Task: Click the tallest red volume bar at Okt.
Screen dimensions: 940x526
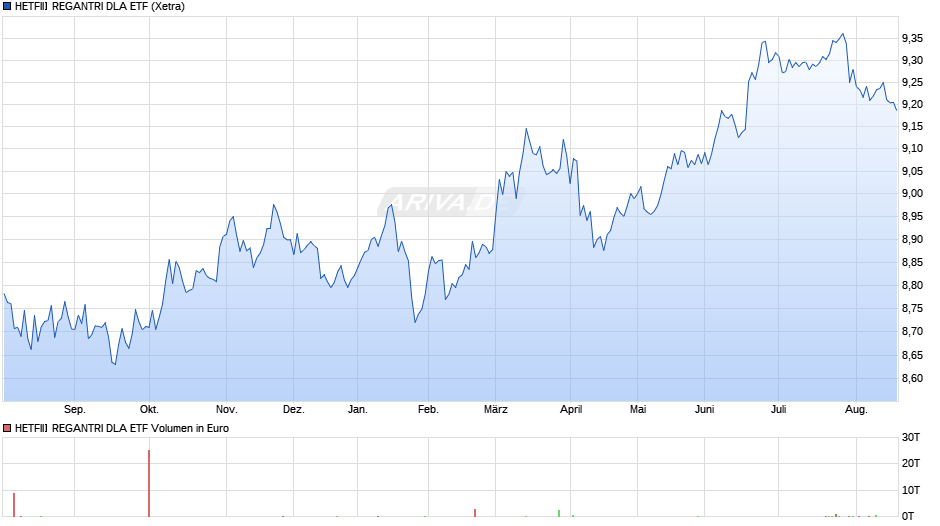Action: point(149,483)
